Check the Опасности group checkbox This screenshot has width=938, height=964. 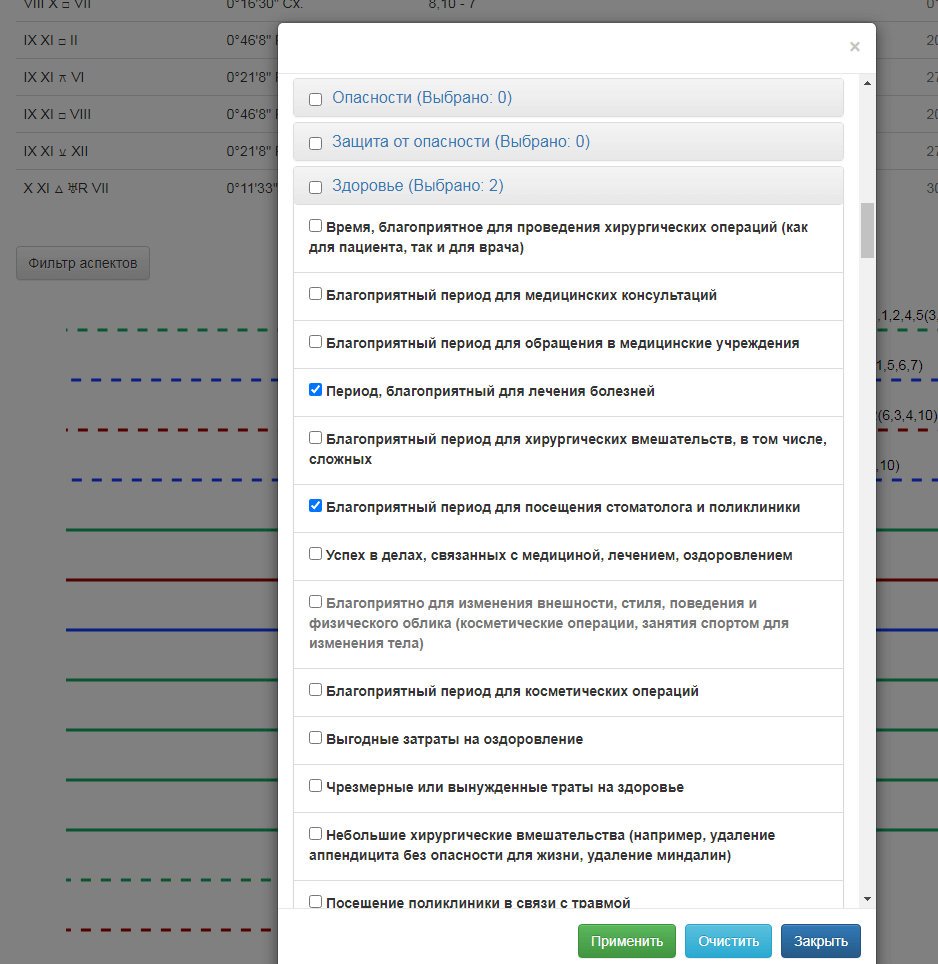(315, 99)
